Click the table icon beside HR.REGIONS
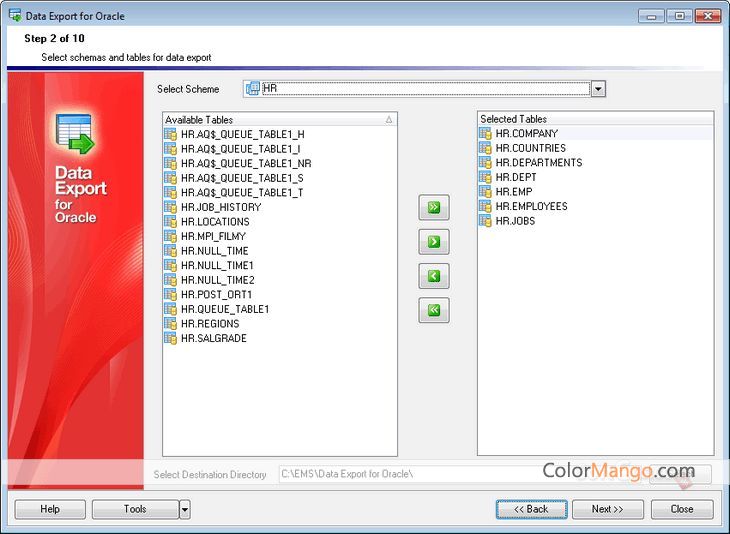 click(x=170, y=324)
